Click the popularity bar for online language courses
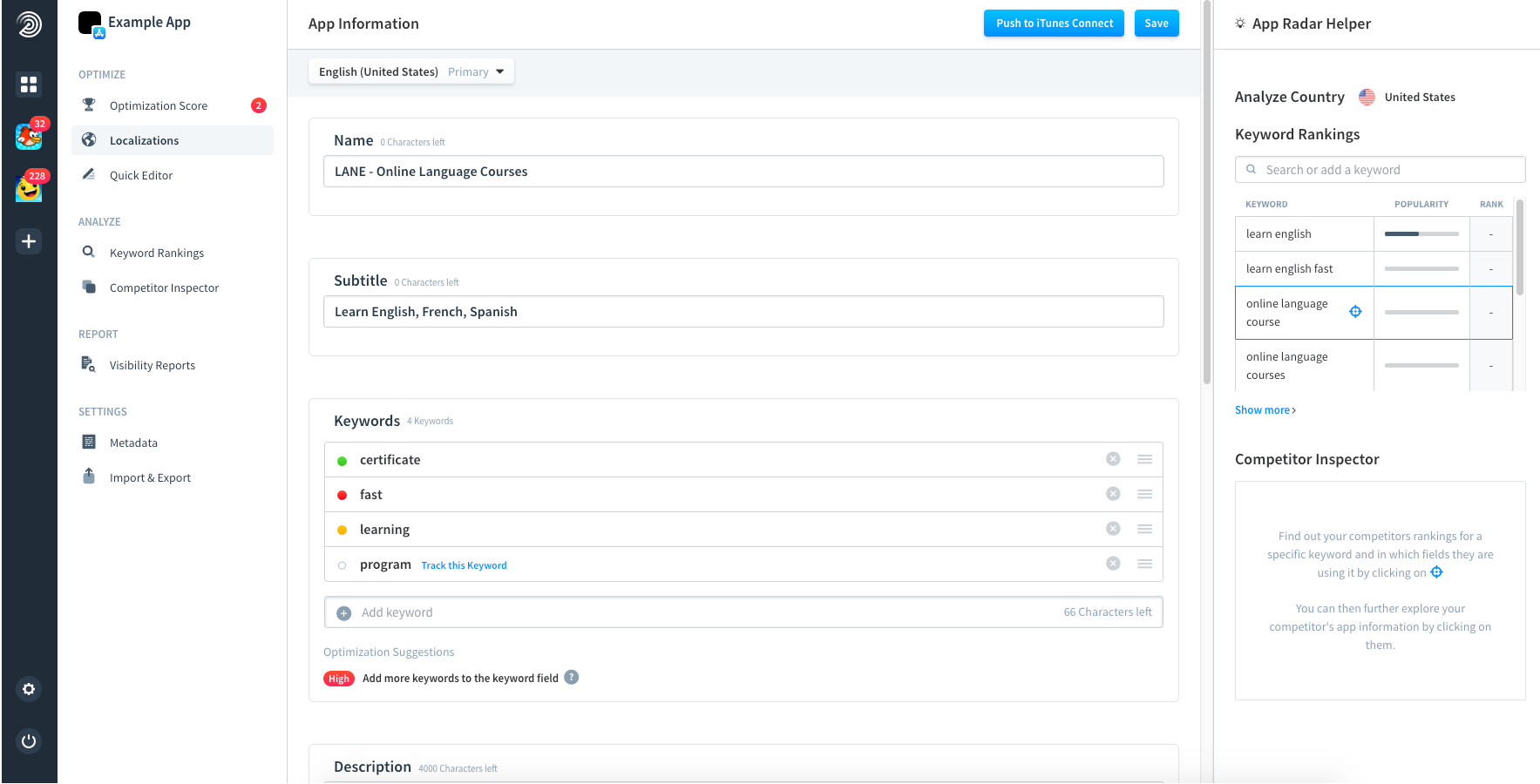The height and width of the screenshot is (784, 1540). 1421,365
